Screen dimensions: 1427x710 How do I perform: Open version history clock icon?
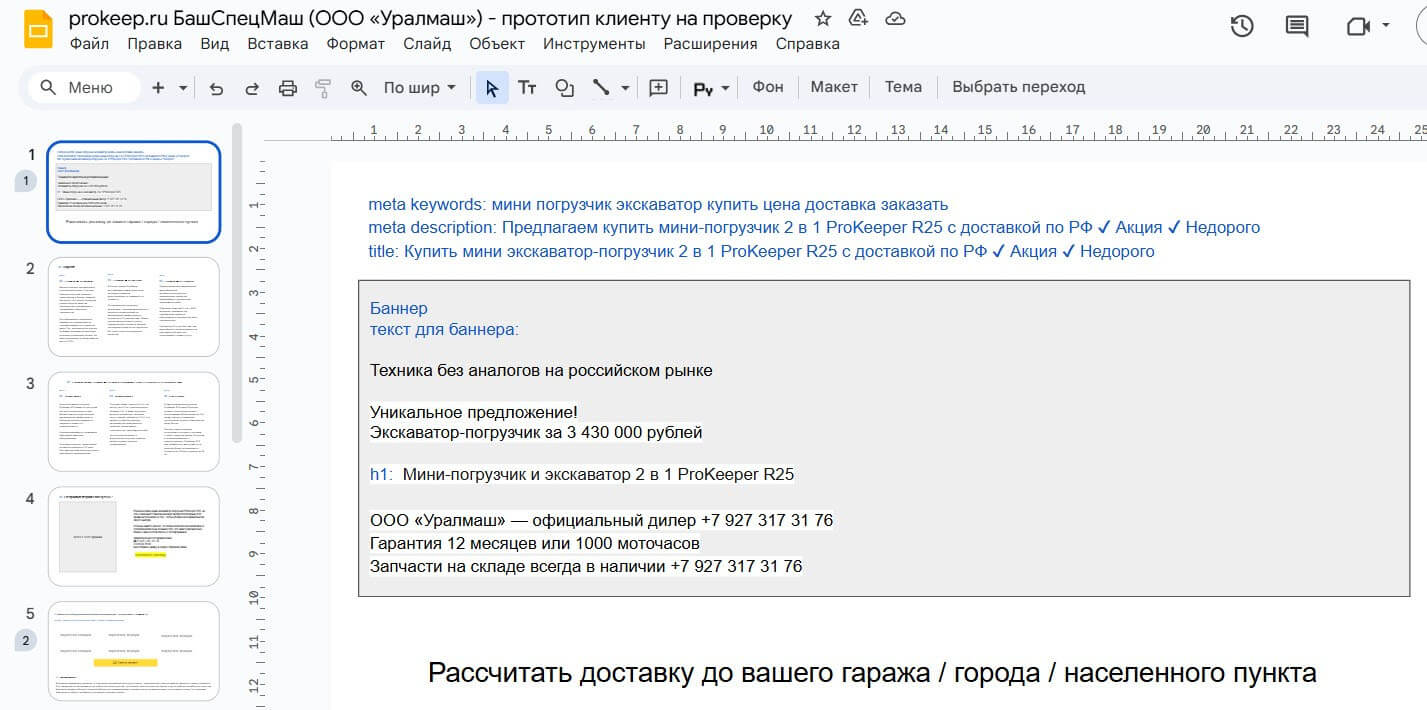[x=1241, y=27]
